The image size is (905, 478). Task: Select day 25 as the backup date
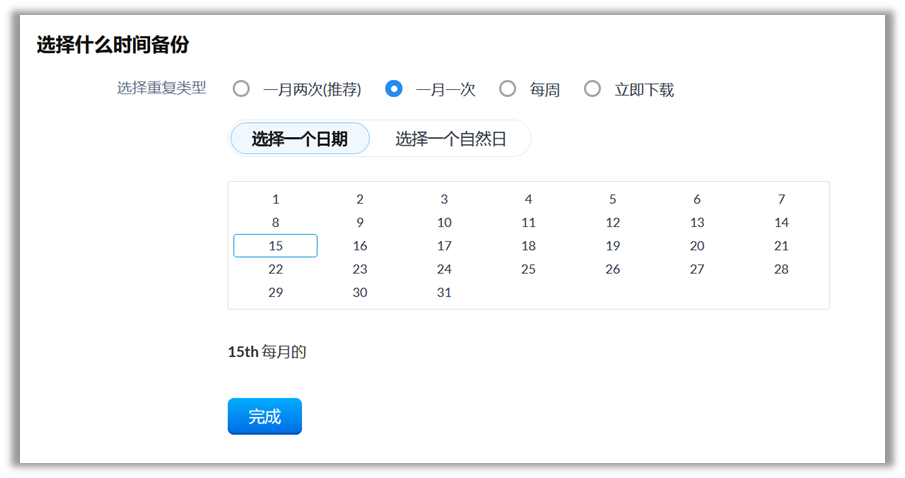[x=528, y=269]
